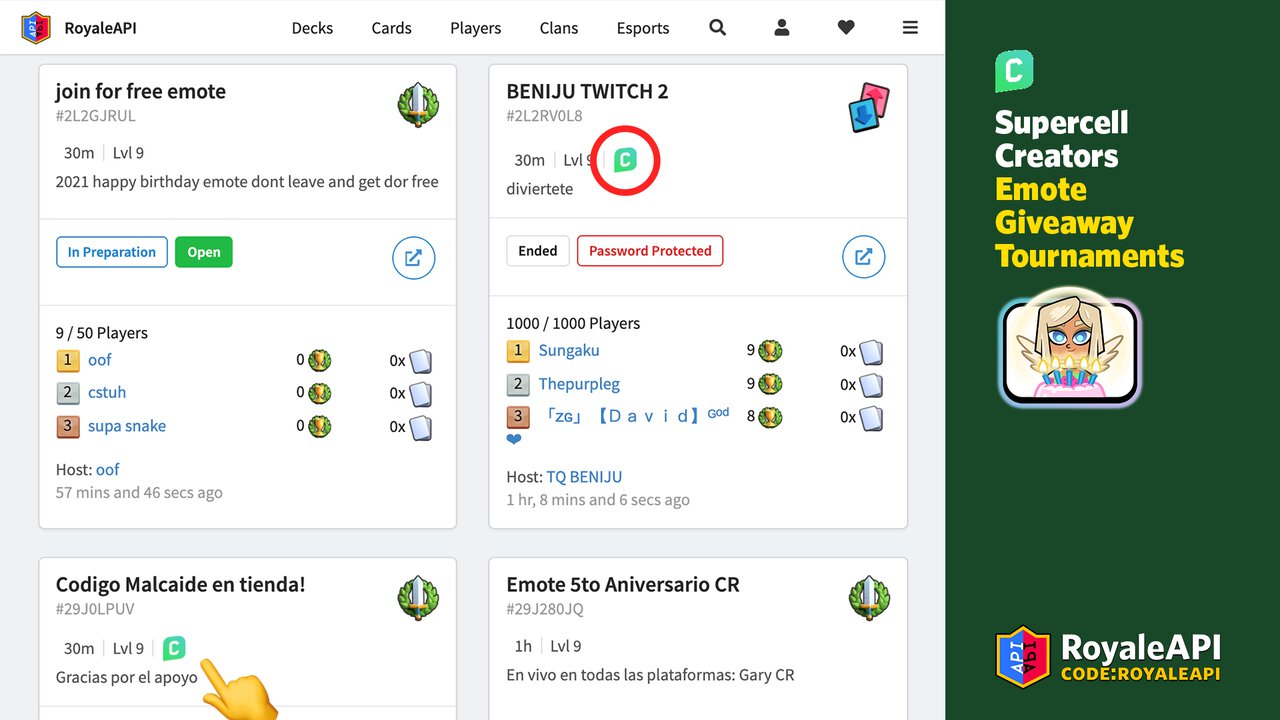Click the Password Protected tag
This screenshot has width=1280, height=720.
coord(650,251)
